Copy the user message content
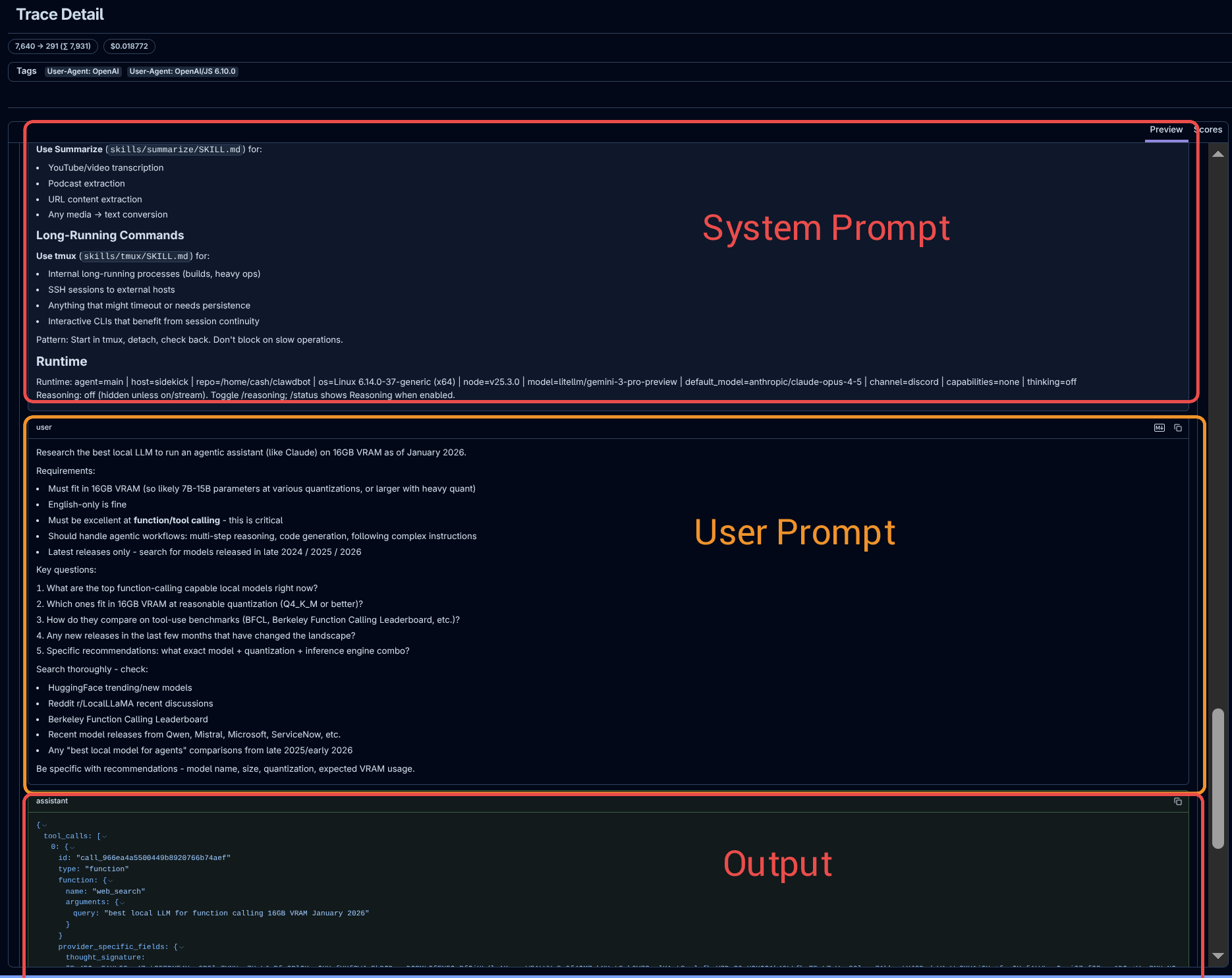The image size is (1232, 978). click(1178, 428)
